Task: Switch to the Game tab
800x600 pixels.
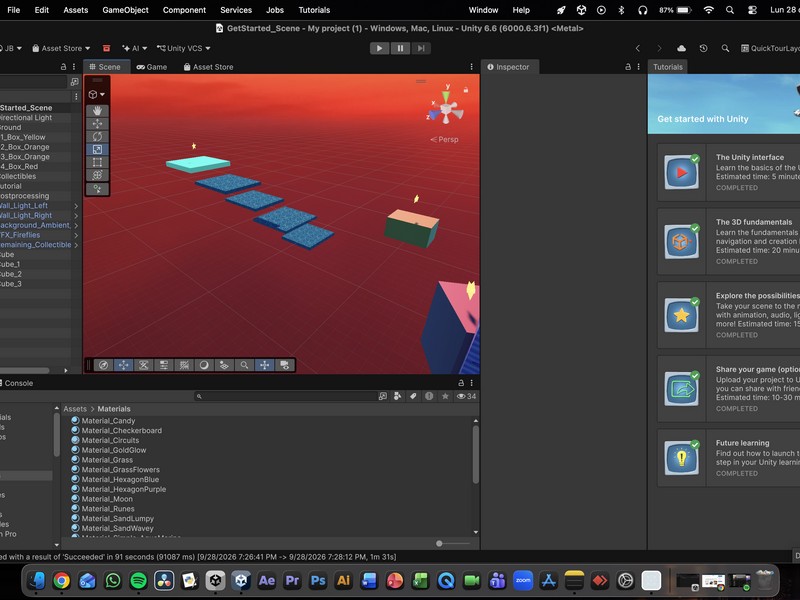Action: 152,67
